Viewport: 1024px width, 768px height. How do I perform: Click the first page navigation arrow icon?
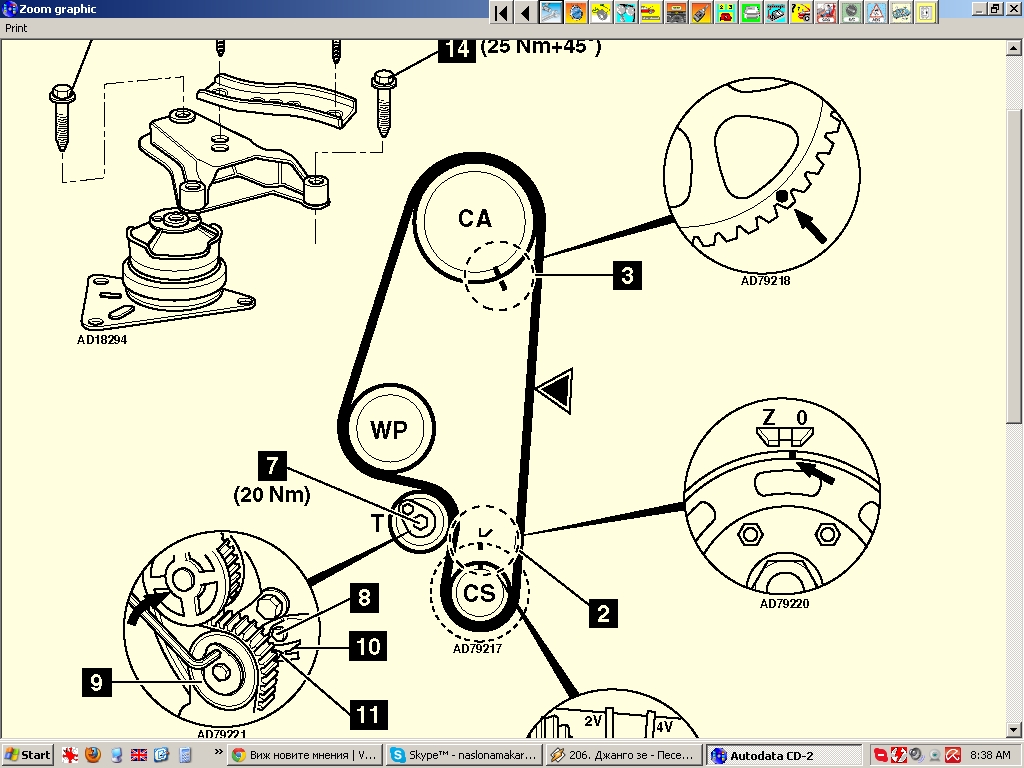(501, 12)
